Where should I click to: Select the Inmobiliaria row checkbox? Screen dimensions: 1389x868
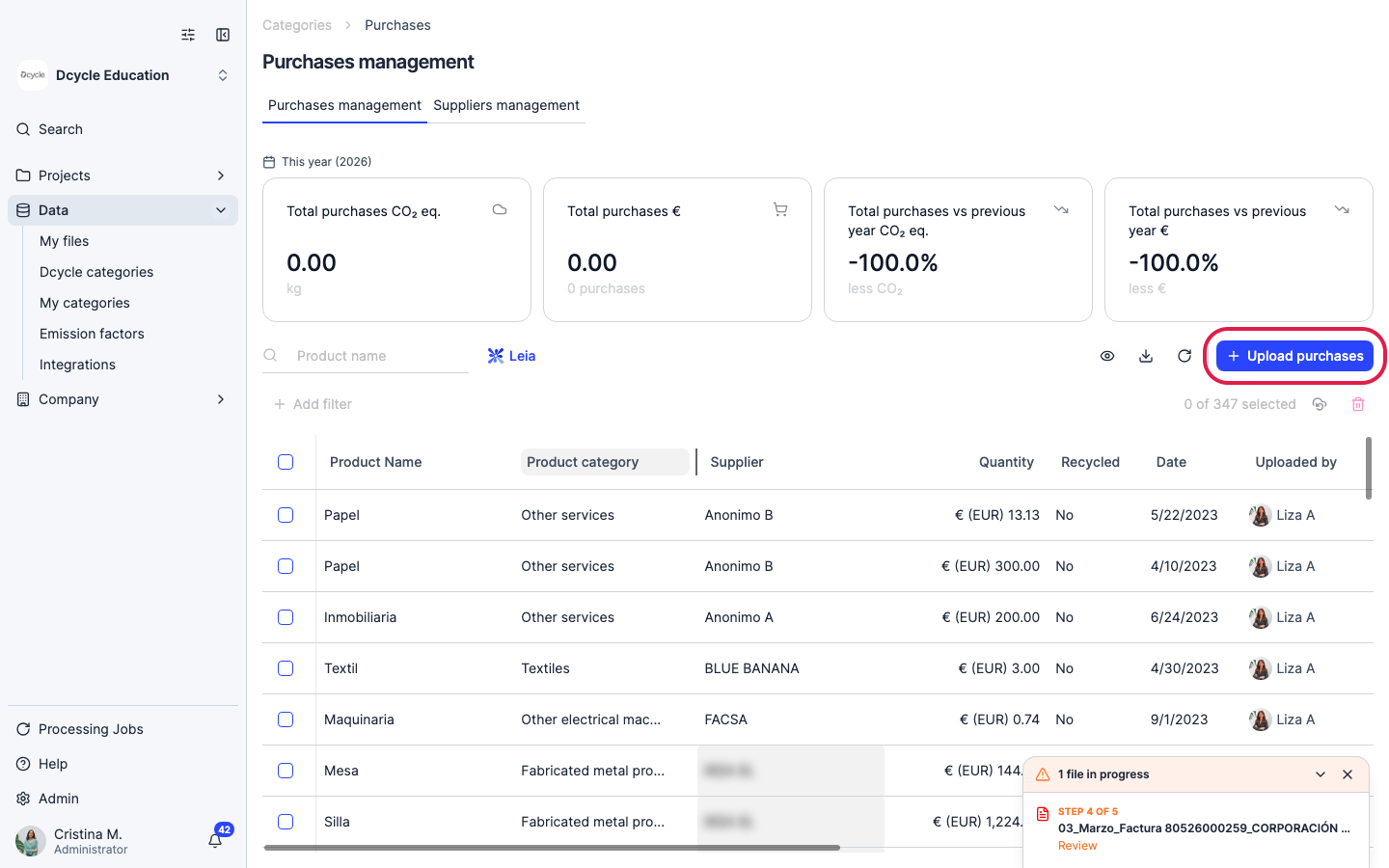(x=286, y=617)
